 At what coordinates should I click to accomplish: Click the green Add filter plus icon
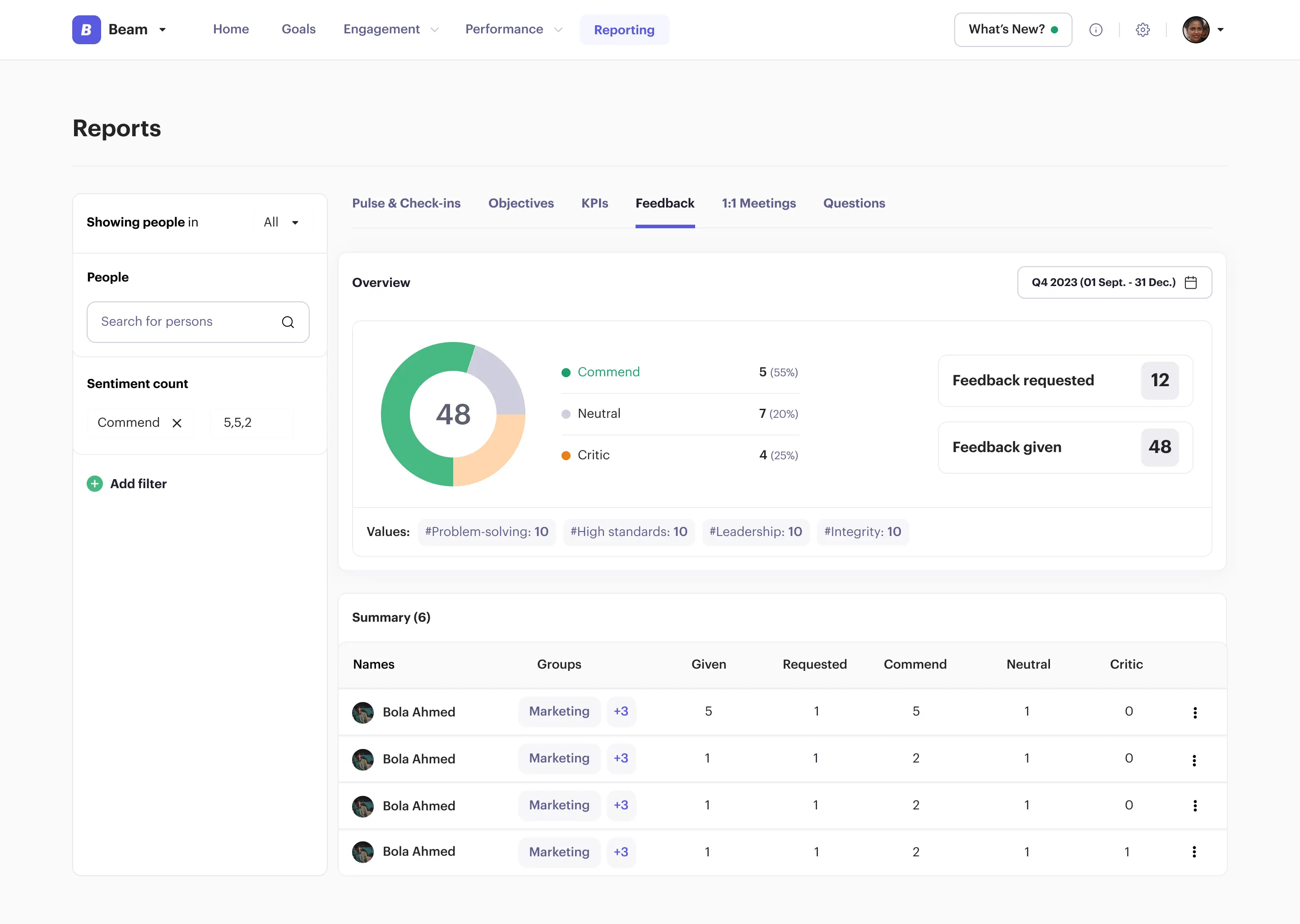tap(94, 484)
